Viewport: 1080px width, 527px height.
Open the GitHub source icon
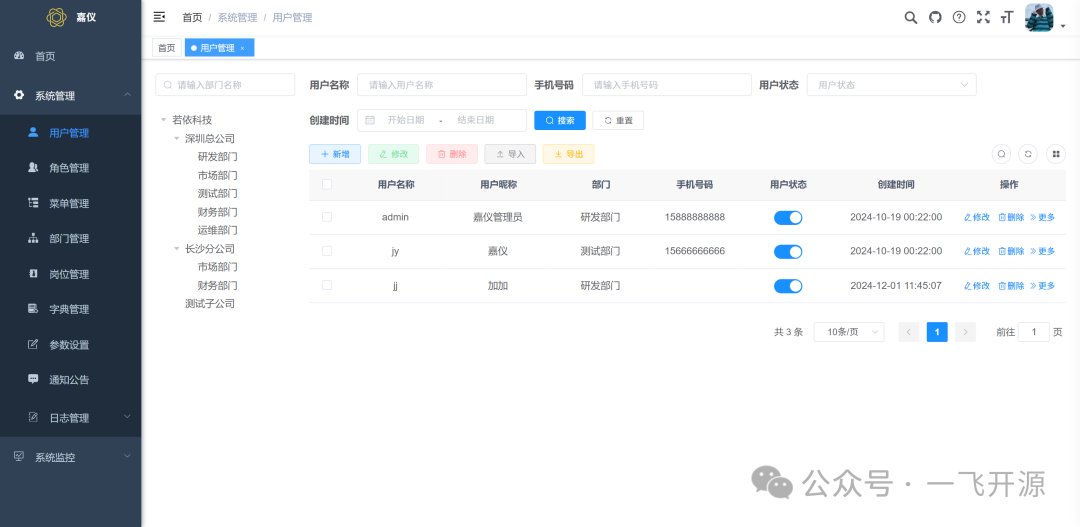click(935, 18)
